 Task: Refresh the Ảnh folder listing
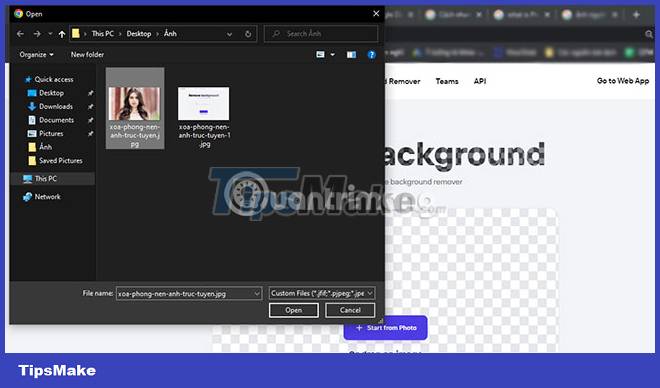pos(248,34)
